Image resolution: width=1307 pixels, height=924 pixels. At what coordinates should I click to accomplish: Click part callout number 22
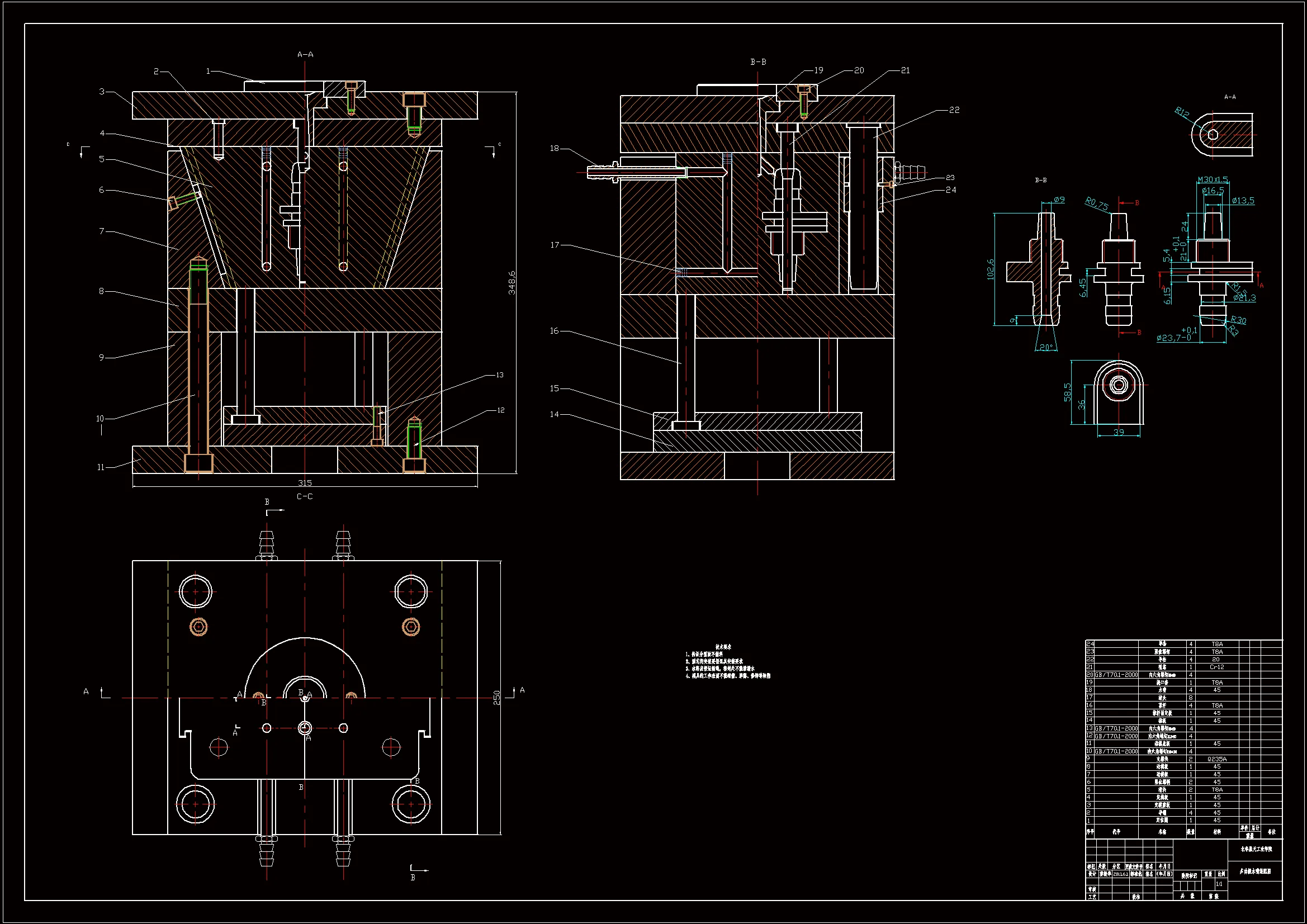954,110
